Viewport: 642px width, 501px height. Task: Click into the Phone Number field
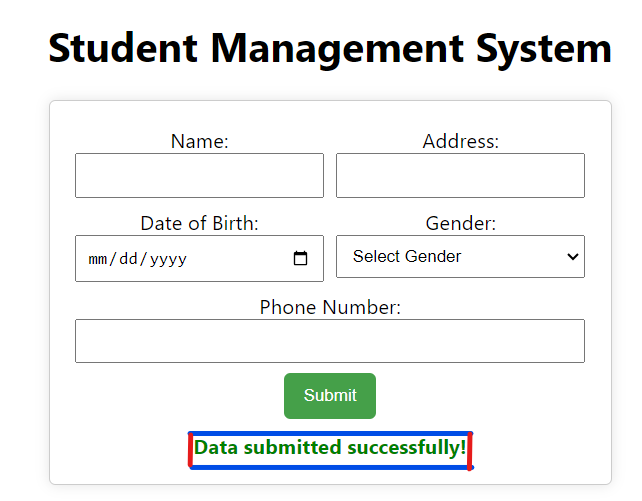329,341
